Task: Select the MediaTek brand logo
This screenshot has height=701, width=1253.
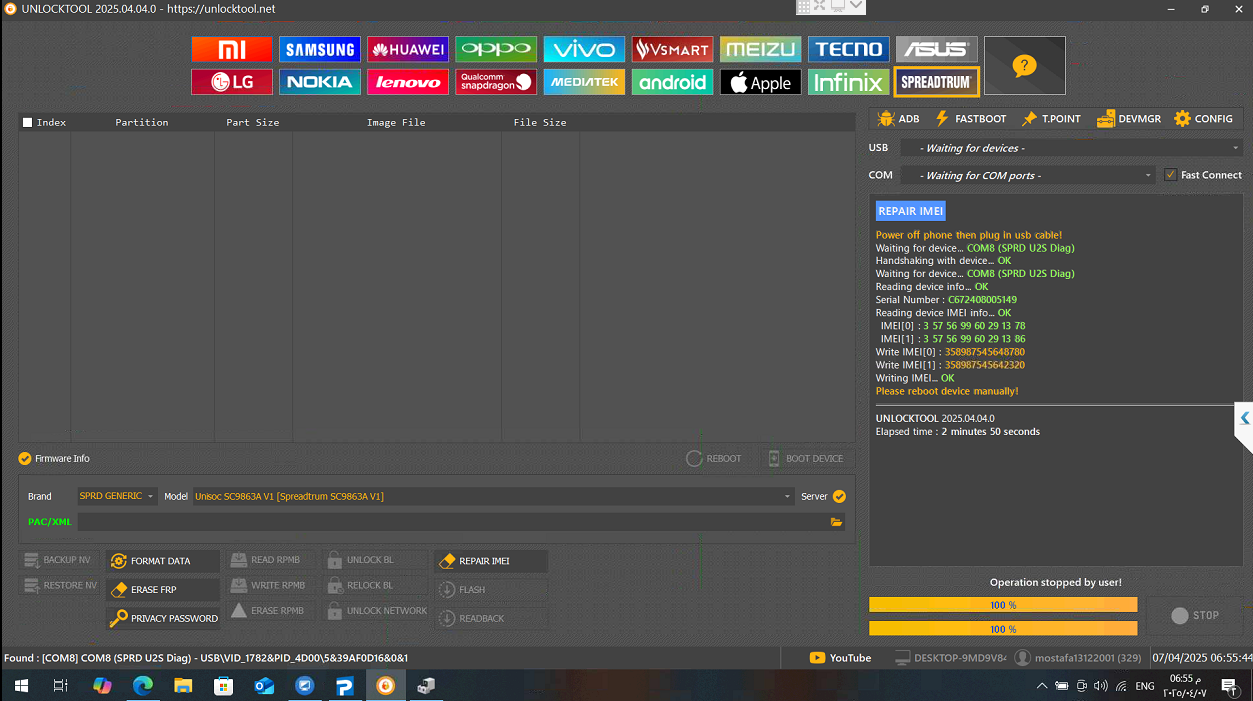Action: click(585, 82)
